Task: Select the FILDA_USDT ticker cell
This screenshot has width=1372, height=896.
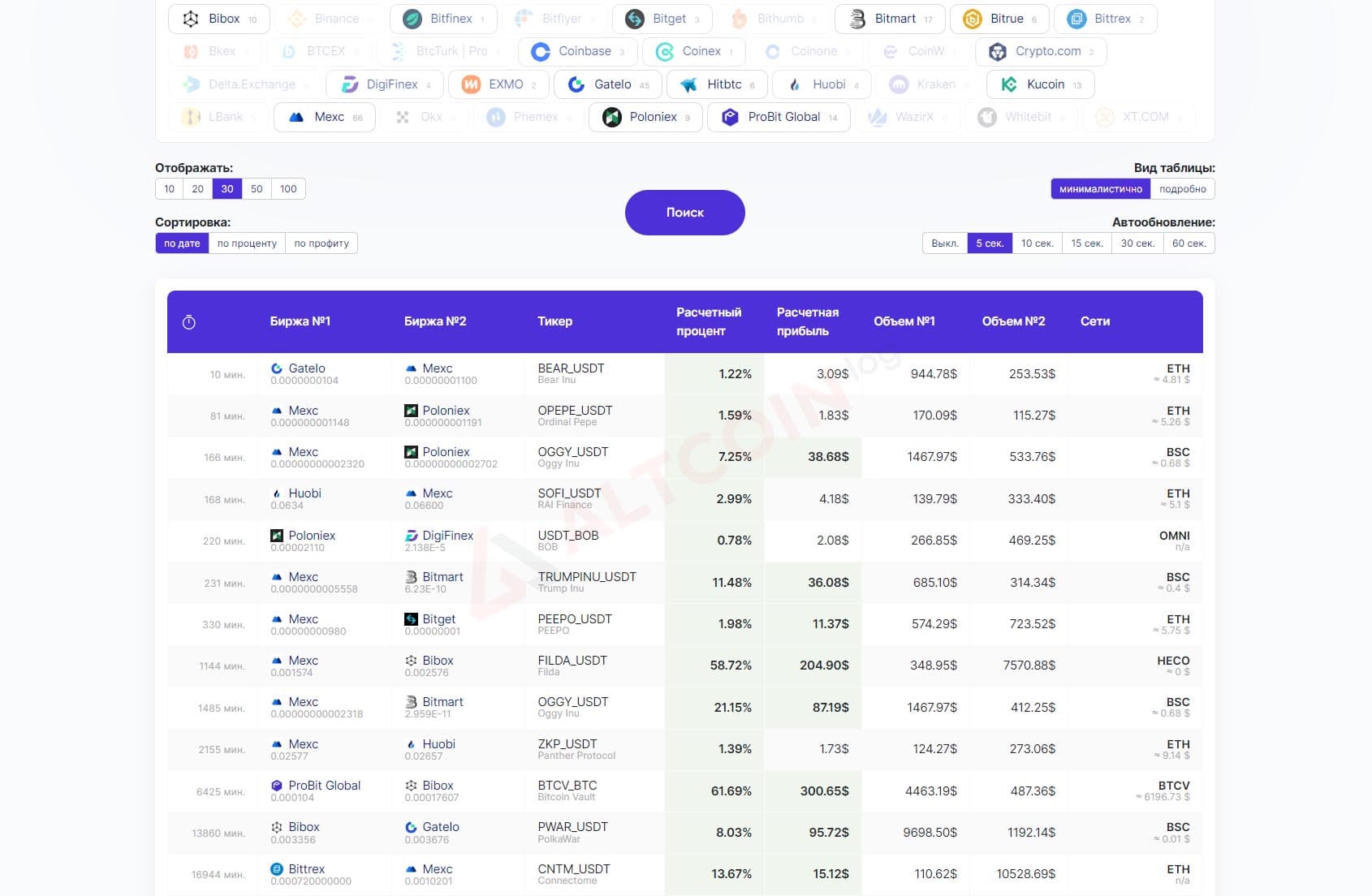Action: 594,666
